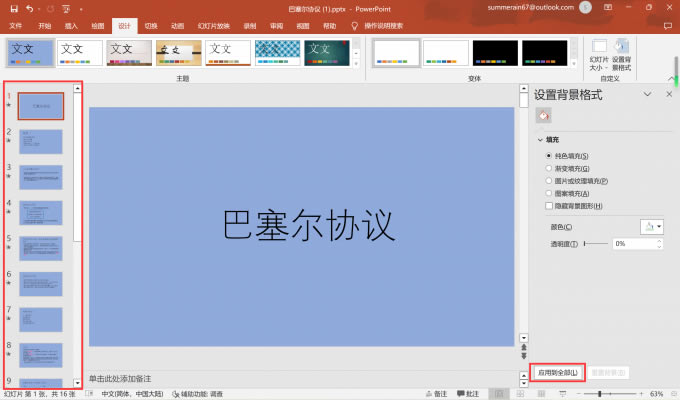The height and width of the screenshot is (400, 680).
Task: Select slide 3 thumbnail in the slide panel
Action: [40, 177]
